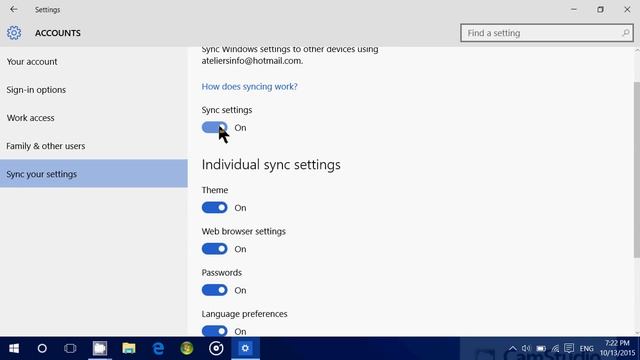The image size is (640, 360).
Task: Open the green round taskbar app
Action: (187, 348)
